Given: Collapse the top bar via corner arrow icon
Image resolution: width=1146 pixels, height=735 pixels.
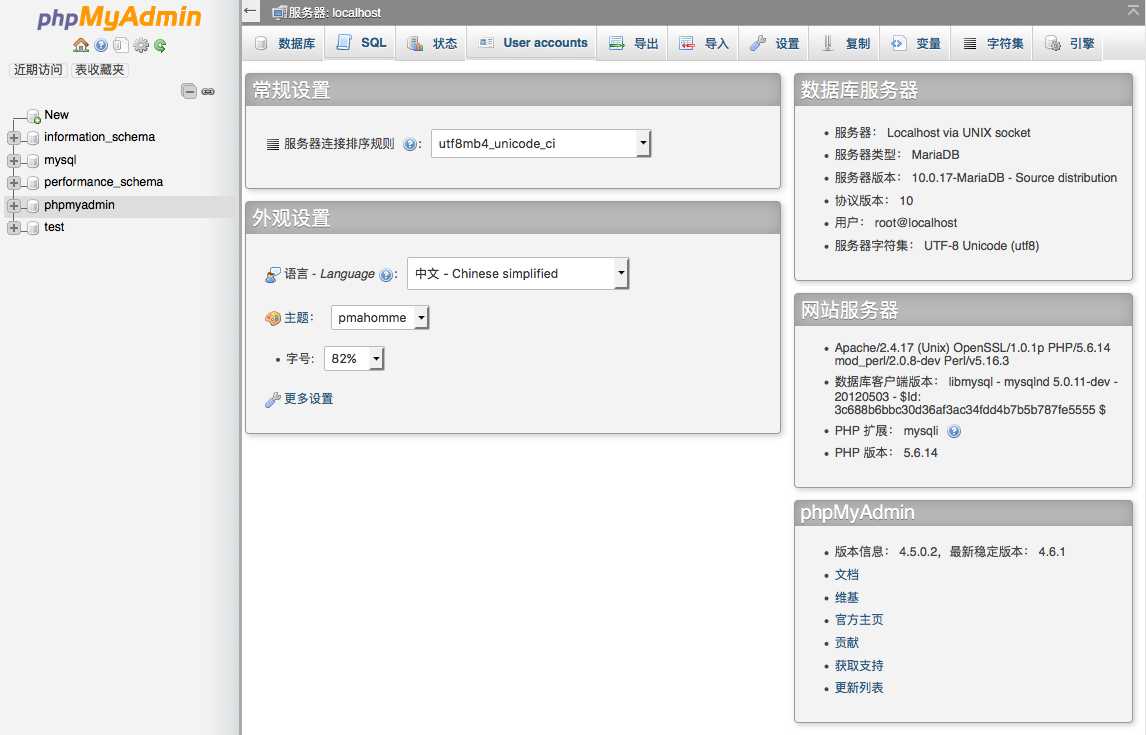Looking at the screenshot, I should tap(1134, 10).
